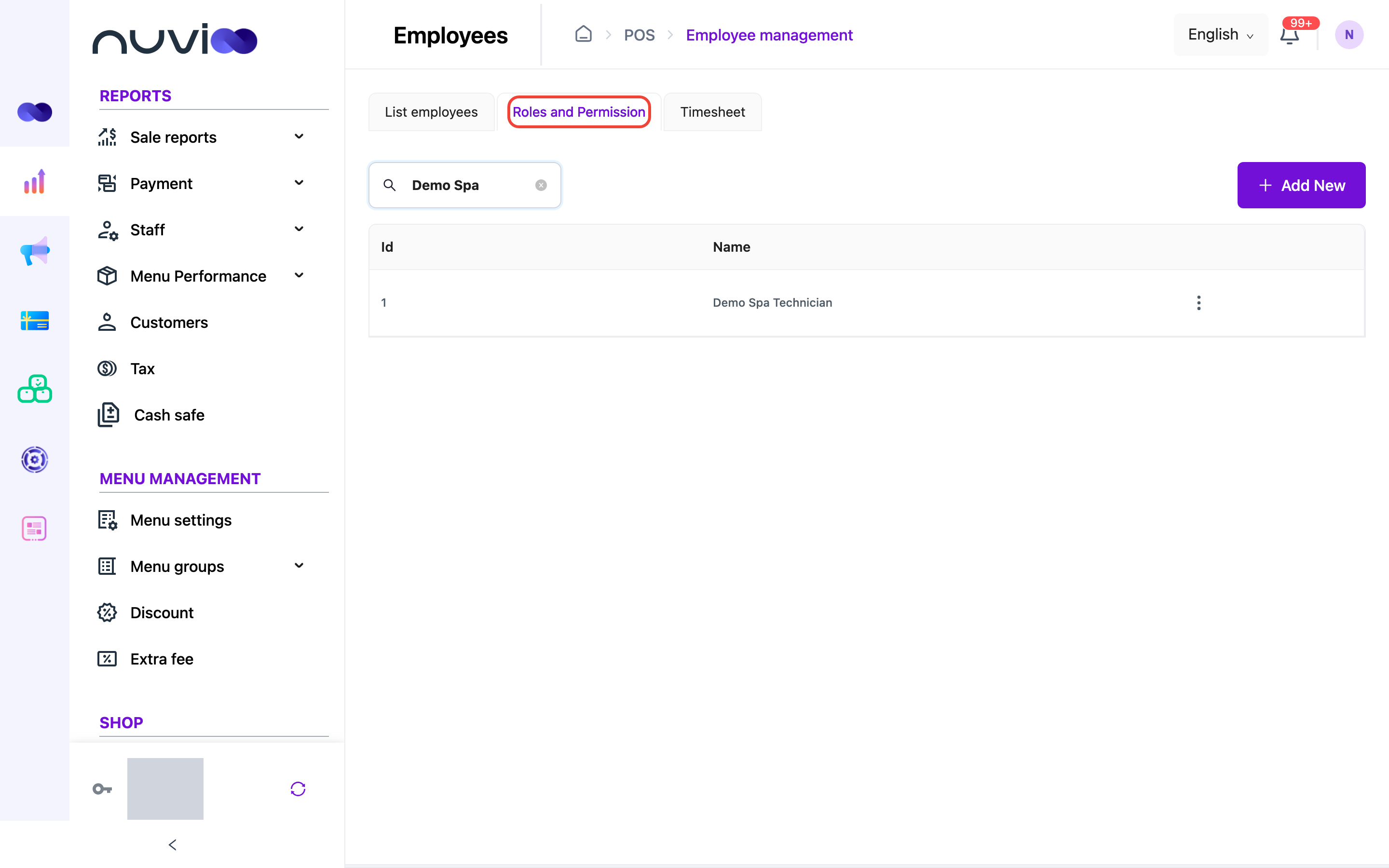
Task: Clear the Demo Spa search text
Action: tap(541, 185)
